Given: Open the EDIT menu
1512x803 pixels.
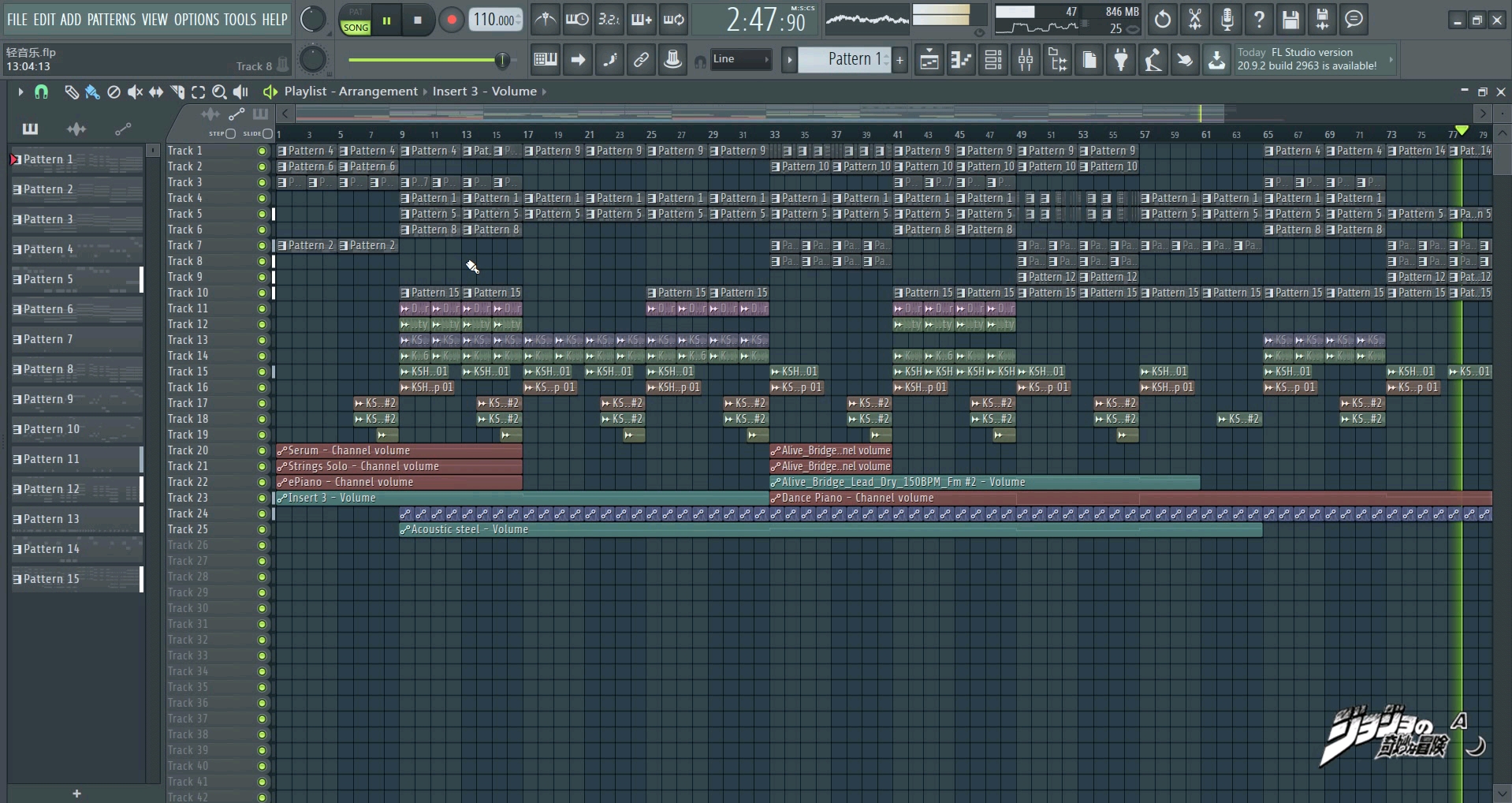Looking at the screenshot, I should click(44, 20).
